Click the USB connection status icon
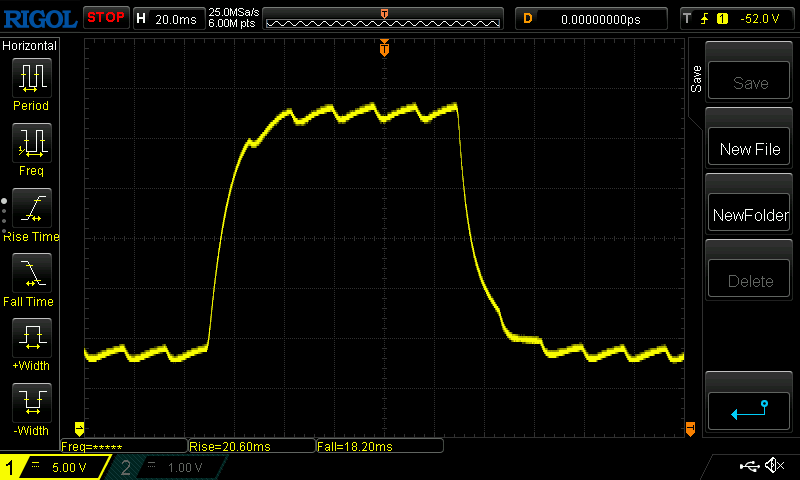The image size is (800, 480). click(x=750, y=466)
